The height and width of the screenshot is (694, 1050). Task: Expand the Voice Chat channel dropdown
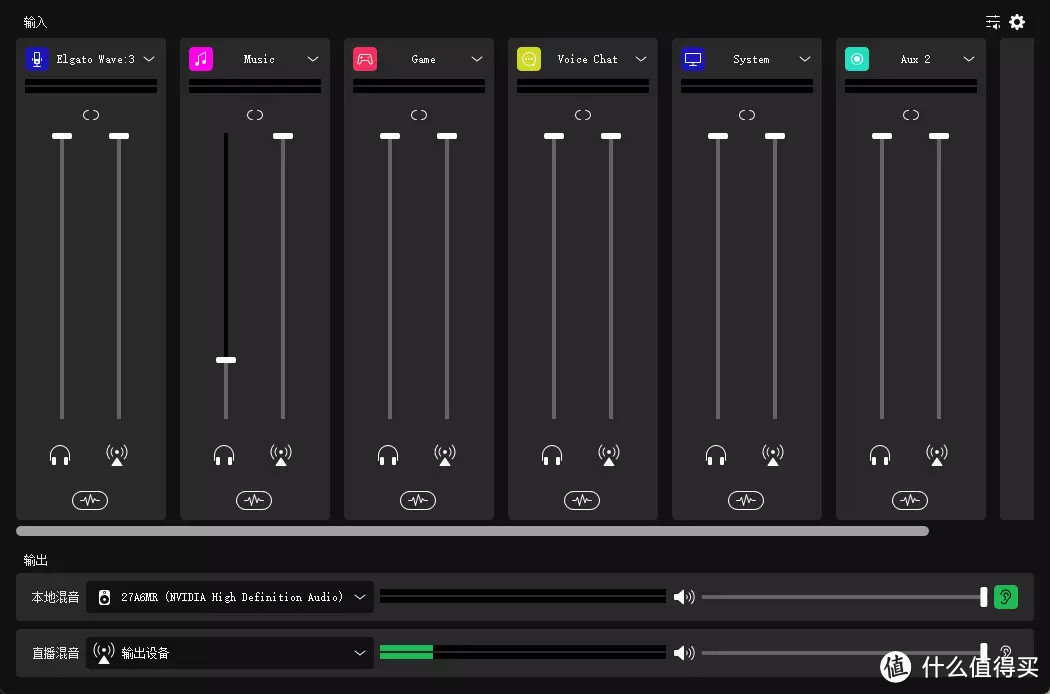click(642, 59)
